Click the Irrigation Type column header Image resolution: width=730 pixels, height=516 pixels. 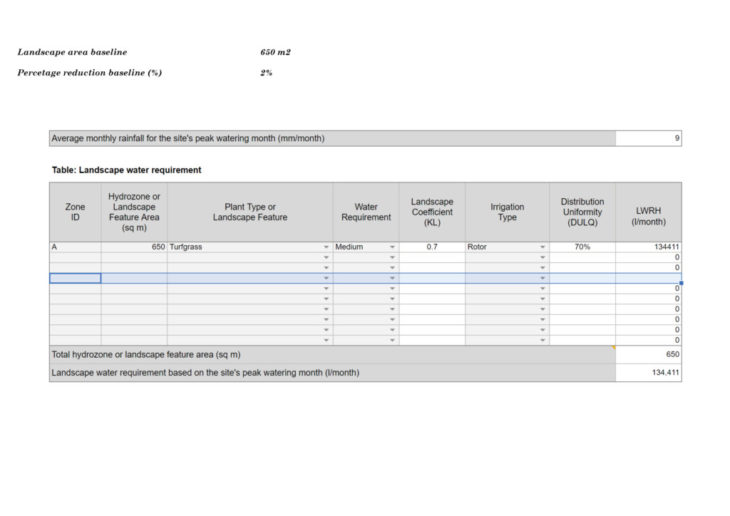tap(506, 212)
